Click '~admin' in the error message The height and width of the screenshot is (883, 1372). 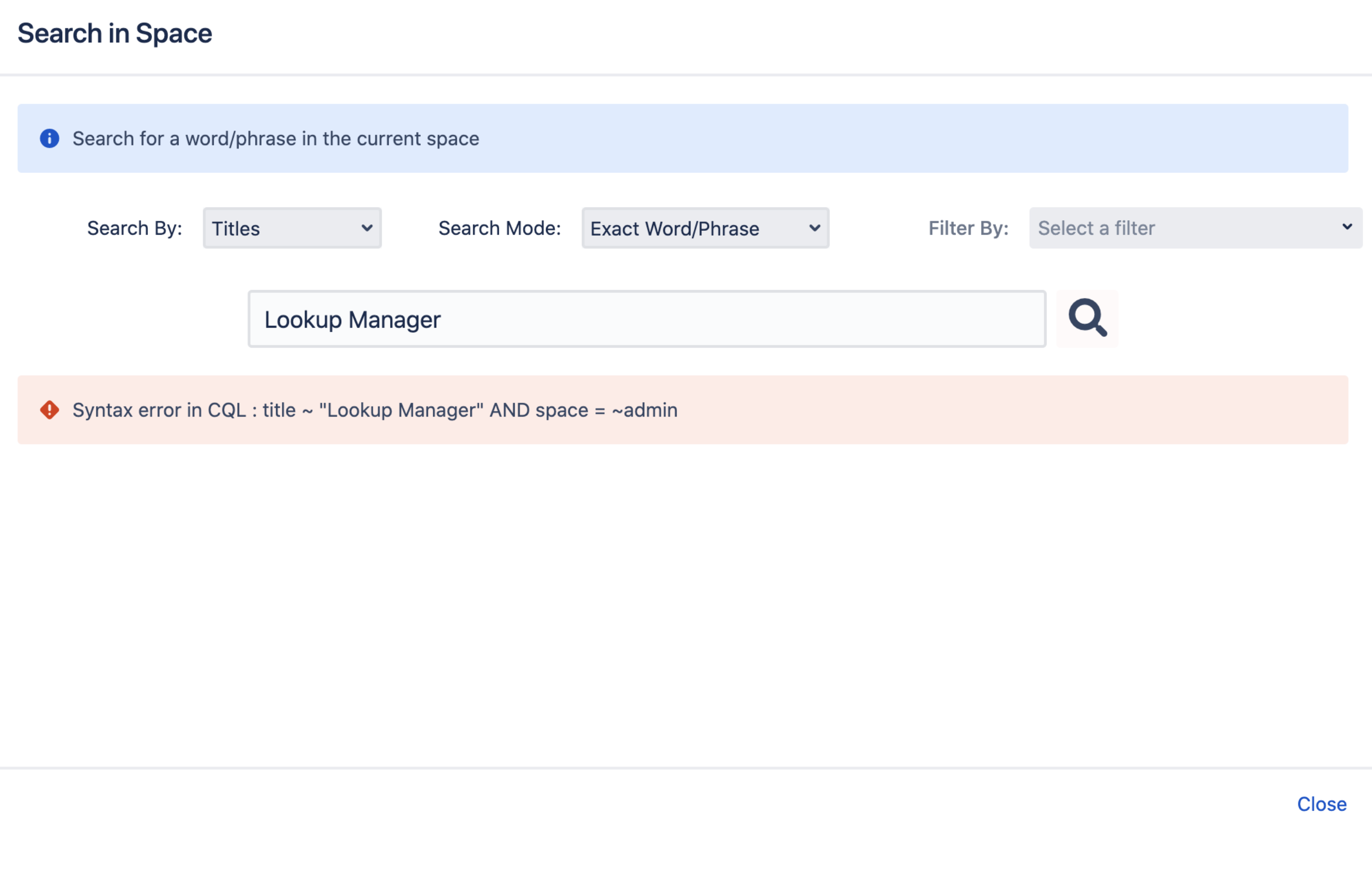pyautogui.click(x=645, y=411)
